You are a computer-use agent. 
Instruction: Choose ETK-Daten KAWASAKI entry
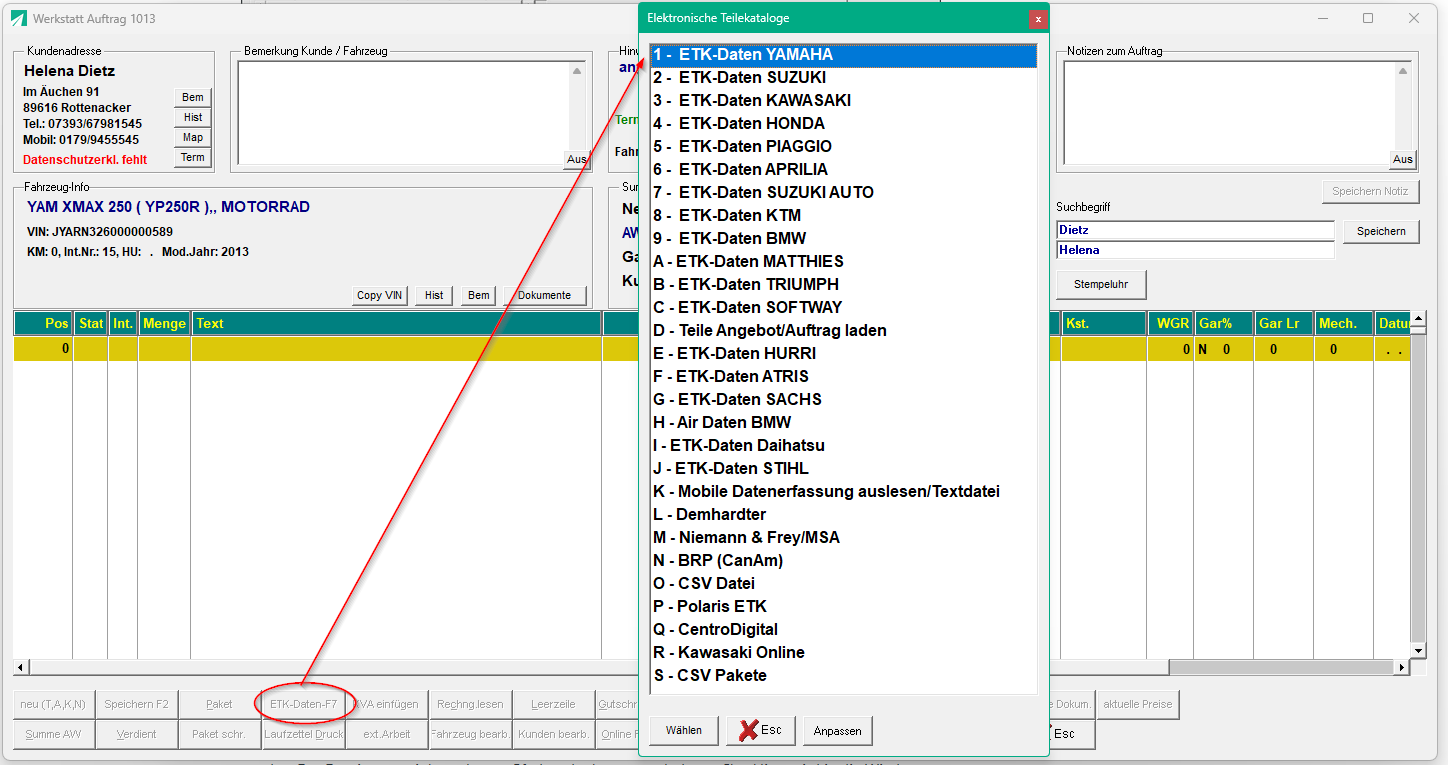click(x=843, y=101)
